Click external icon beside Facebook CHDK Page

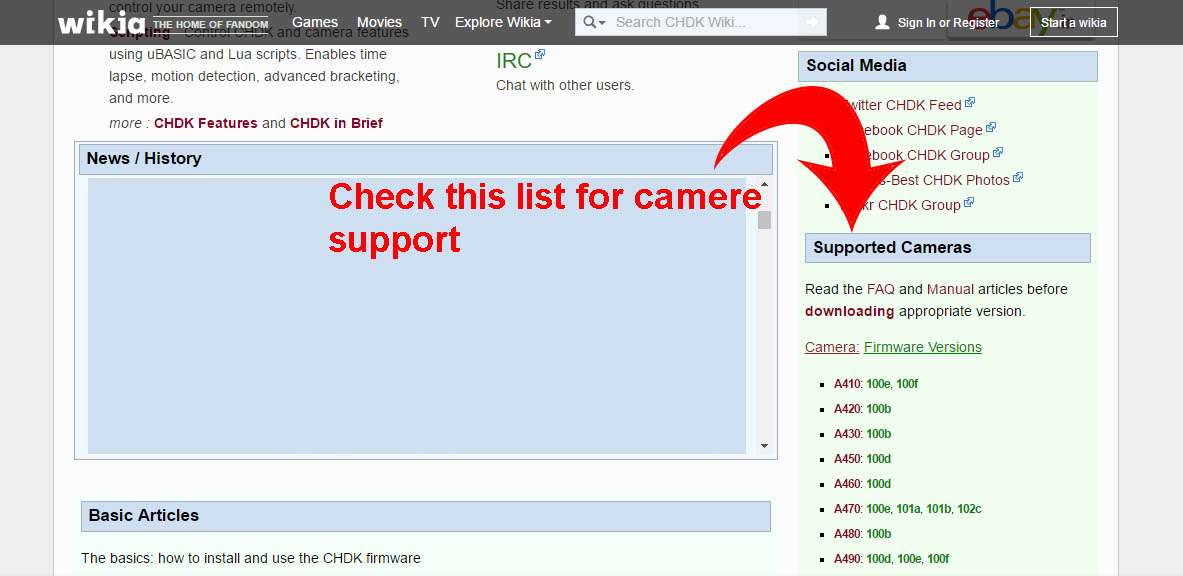pyautogui.click(x=991, y=127)
